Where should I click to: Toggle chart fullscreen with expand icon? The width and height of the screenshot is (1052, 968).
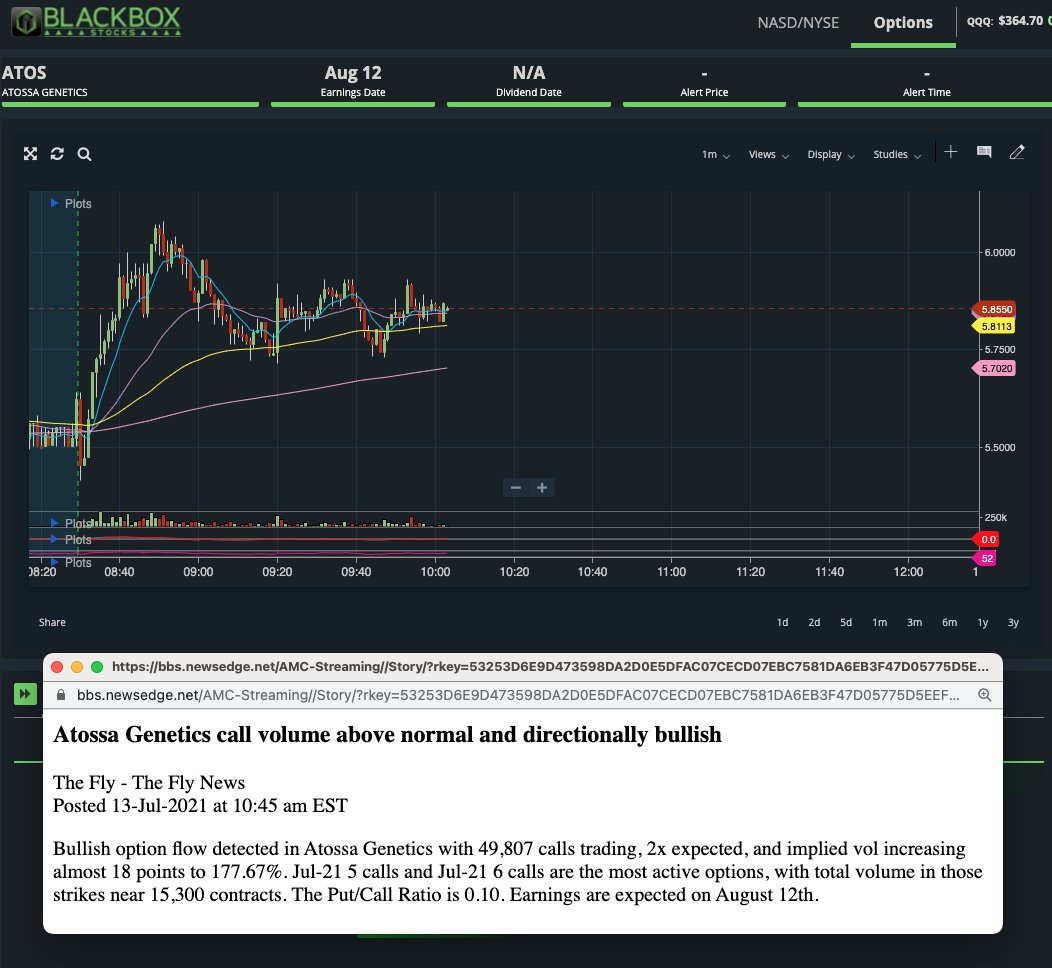[x=30, y=154]
